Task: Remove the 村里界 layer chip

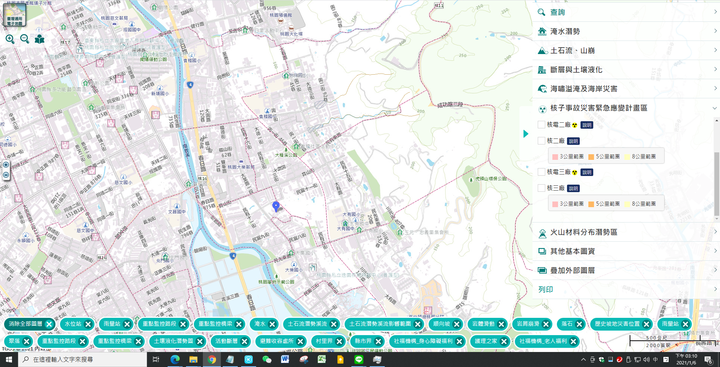Action: tap(339, 342)
